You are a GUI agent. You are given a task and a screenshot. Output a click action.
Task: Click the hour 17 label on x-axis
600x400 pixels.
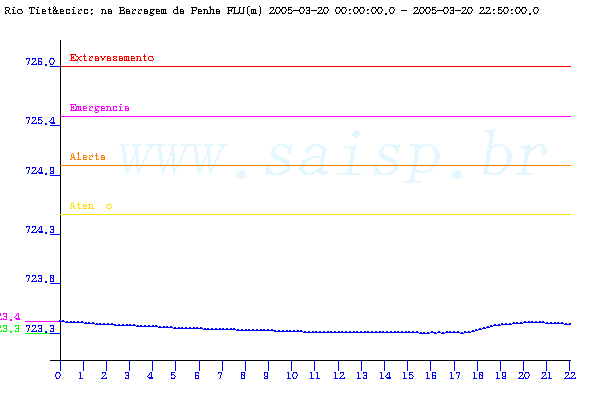455,376
